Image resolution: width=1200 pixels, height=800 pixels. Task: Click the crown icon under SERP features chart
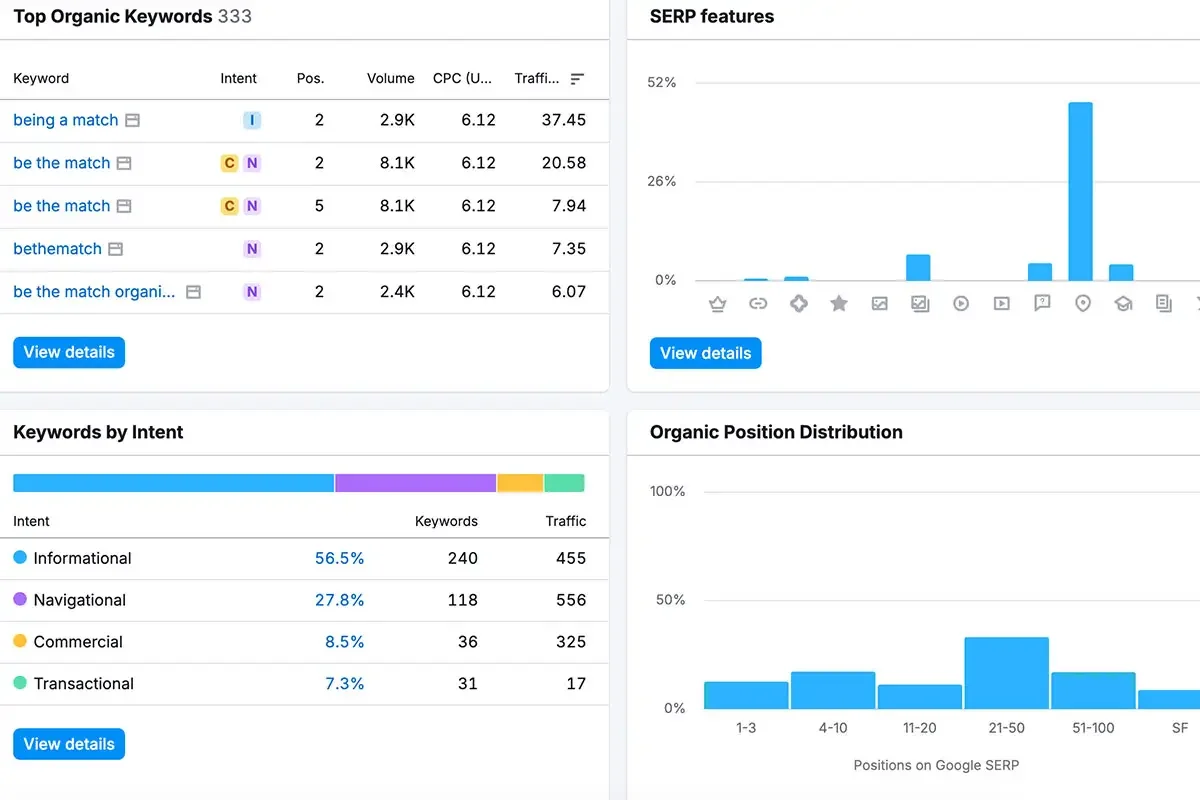click(717, 304)
